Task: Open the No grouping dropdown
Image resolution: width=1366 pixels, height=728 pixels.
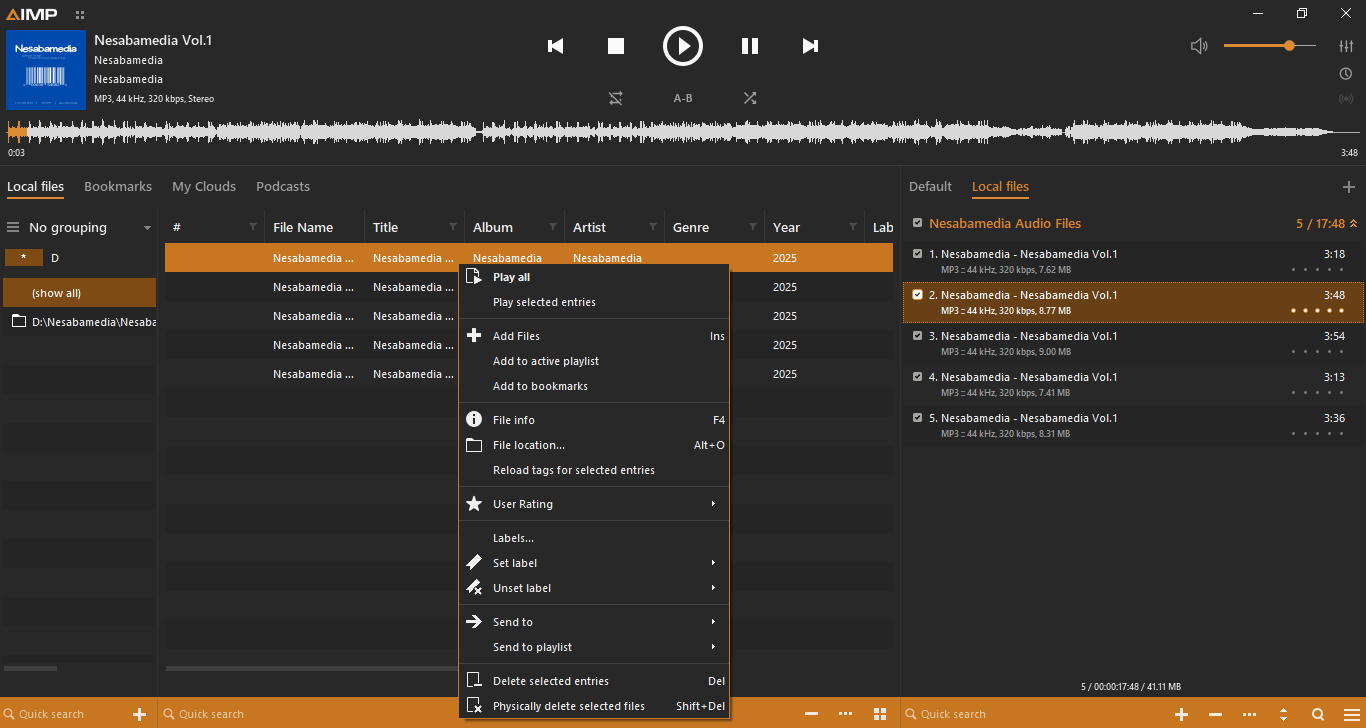Action: [80, 228]
